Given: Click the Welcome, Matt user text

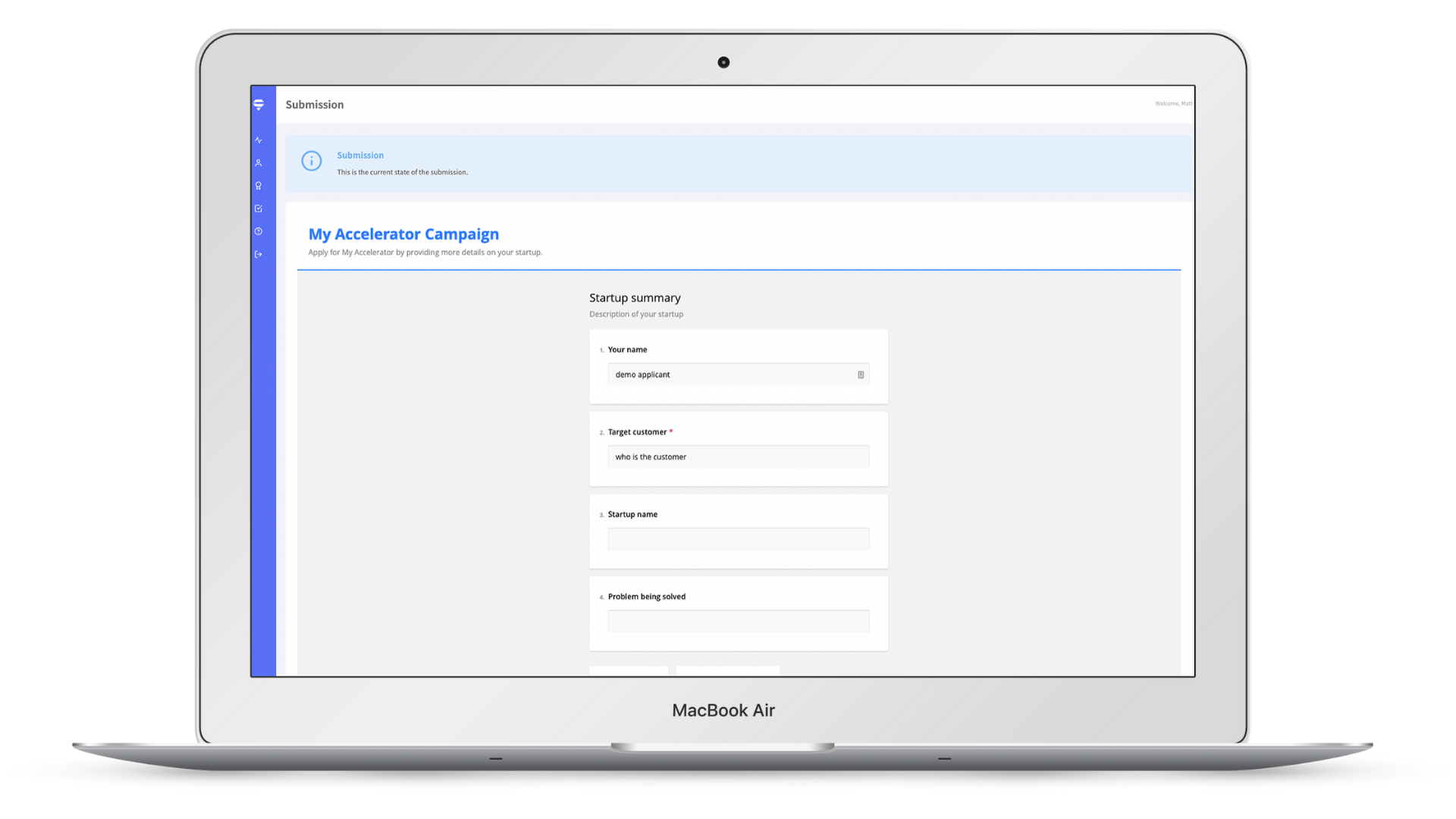Looking at the screenshot, I should tap(1172, 104).
